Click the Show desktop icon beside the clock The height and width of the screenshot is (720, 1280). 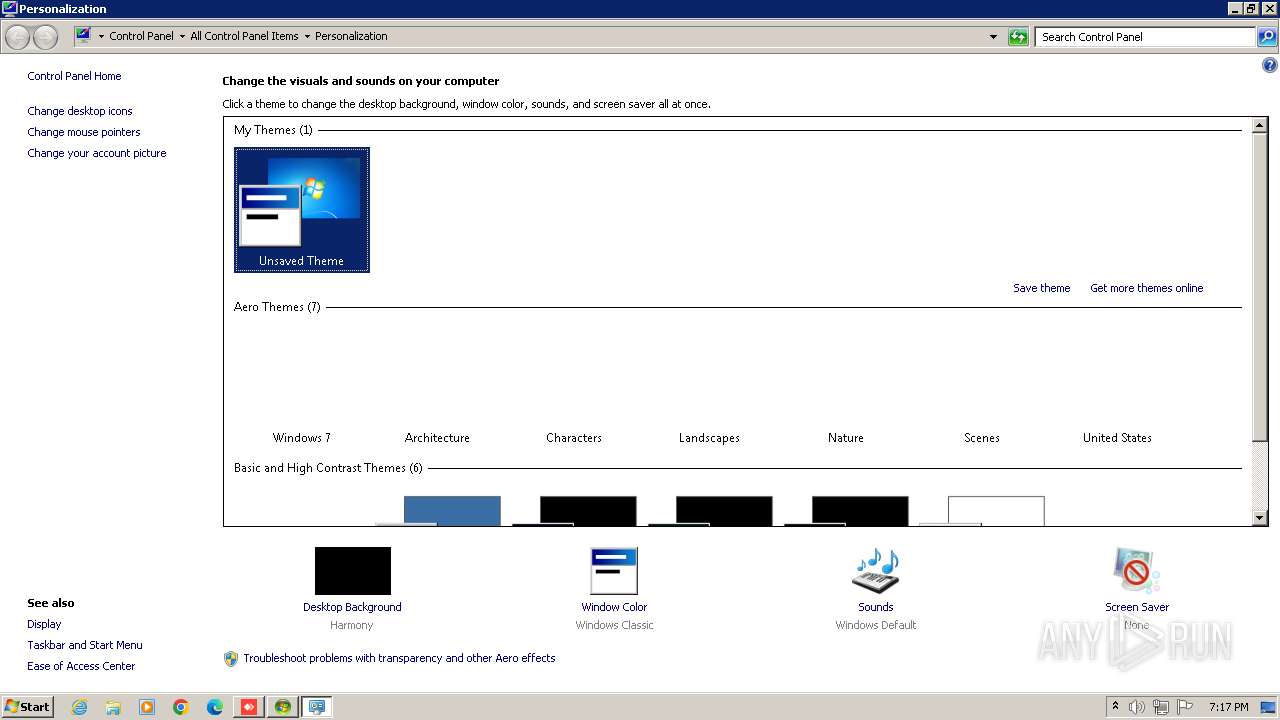[1268, 707]
